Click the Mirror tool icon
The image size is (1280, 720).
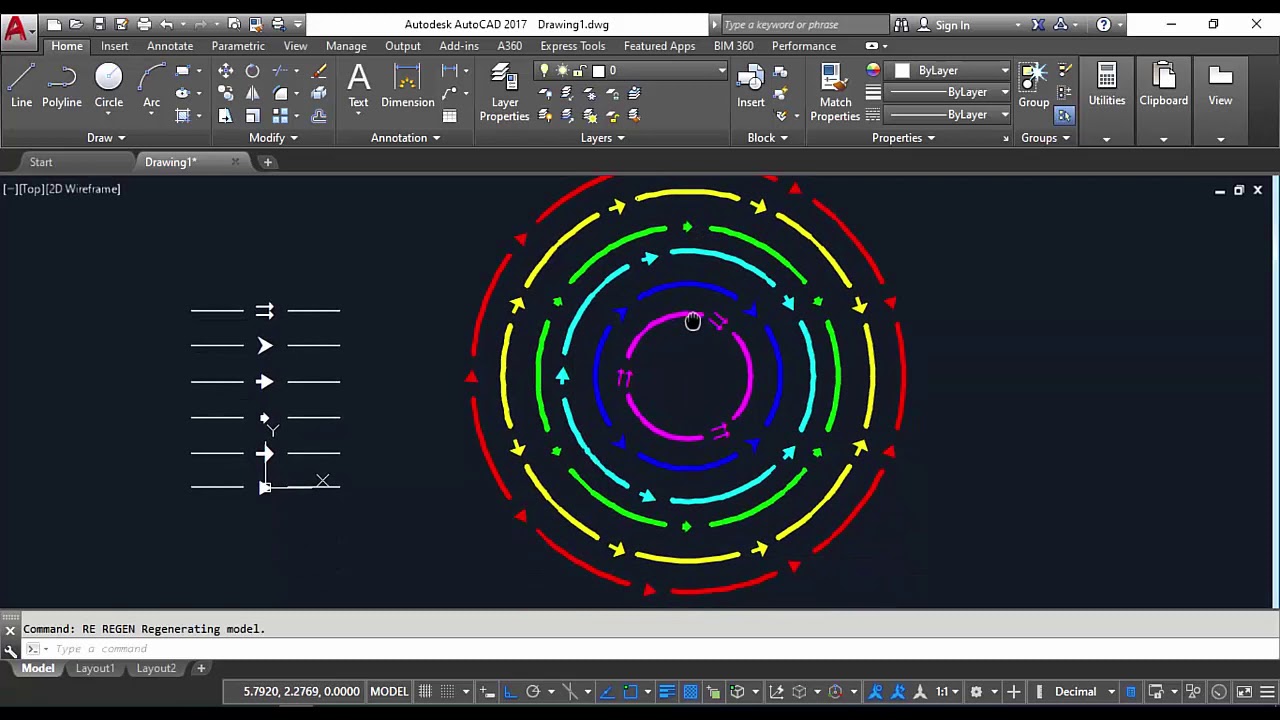pos(252,93)
